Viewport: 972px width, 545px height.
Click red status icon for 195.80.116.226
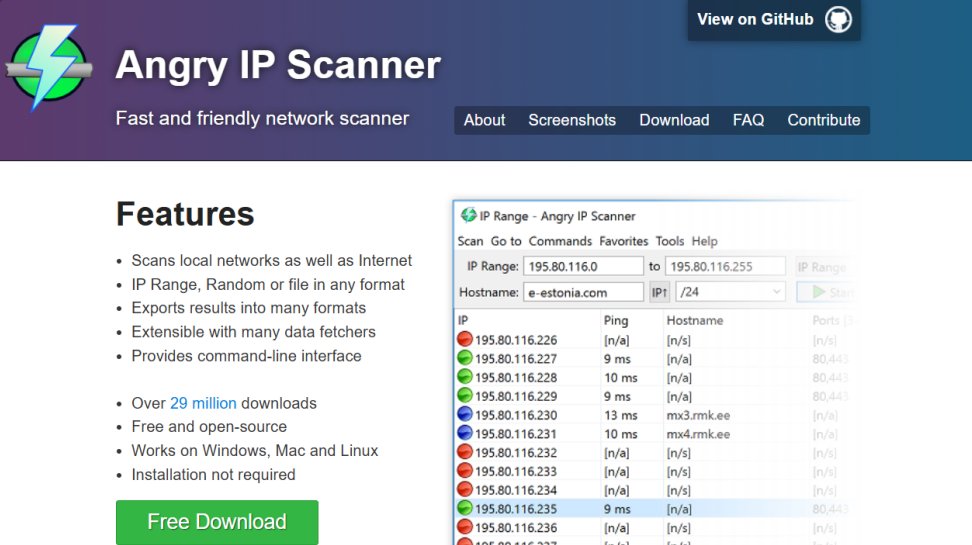click(465, 339)
